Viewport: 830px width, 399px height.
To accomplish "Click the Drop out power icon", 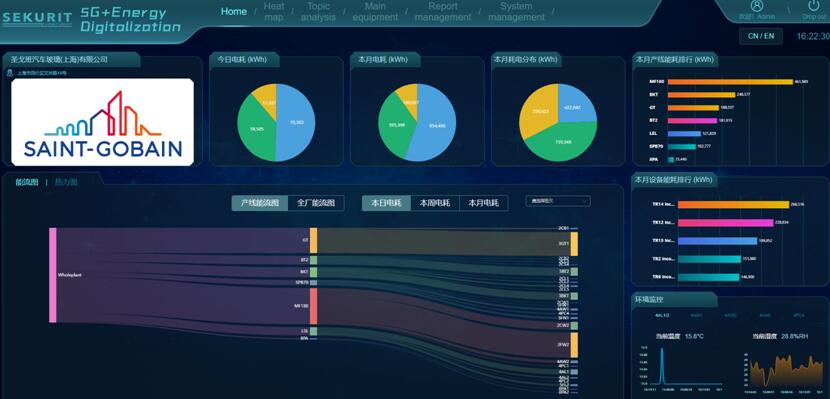I will click(814, 6).
